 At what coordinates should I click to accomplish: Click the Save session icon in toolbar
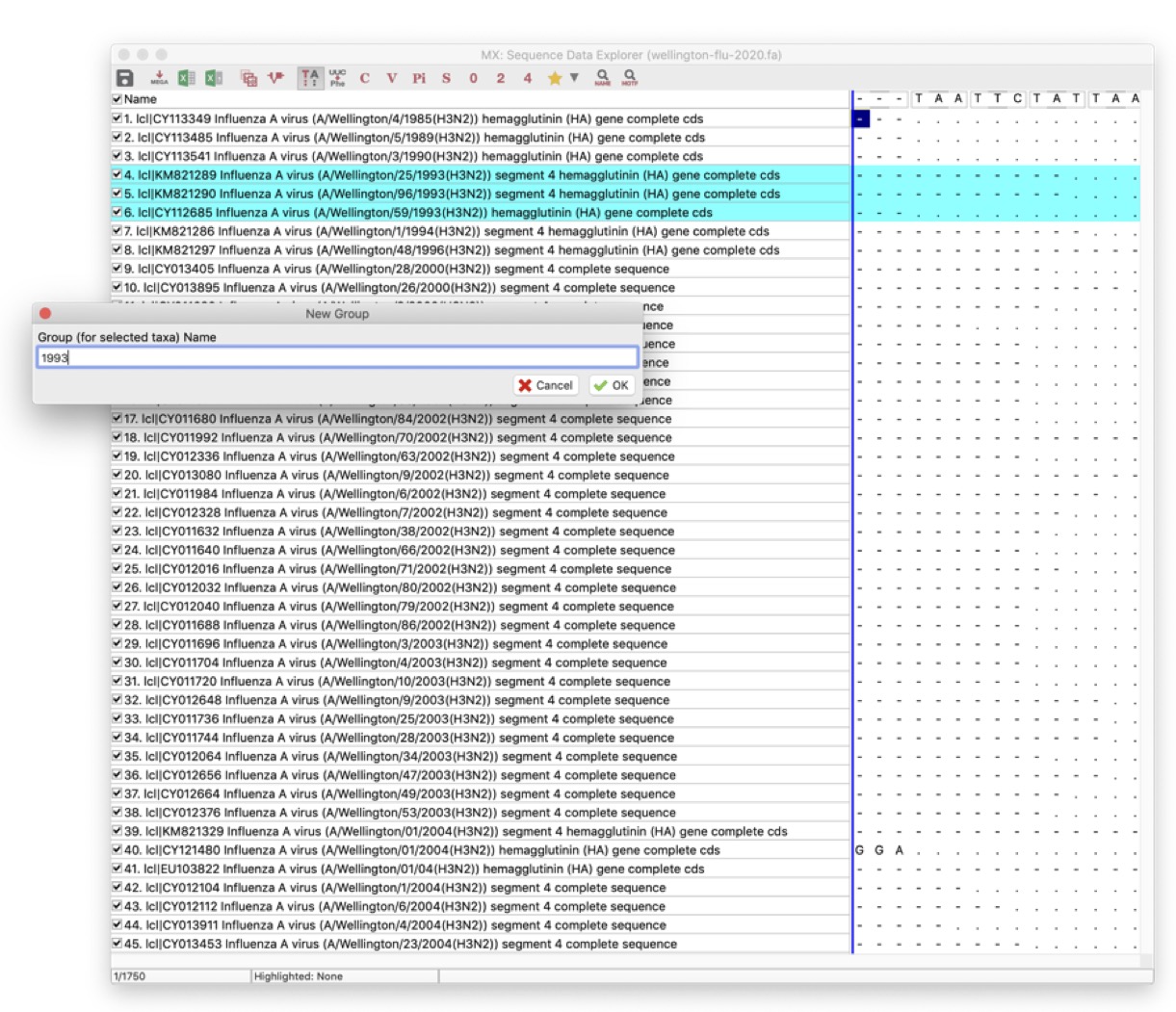124,78
